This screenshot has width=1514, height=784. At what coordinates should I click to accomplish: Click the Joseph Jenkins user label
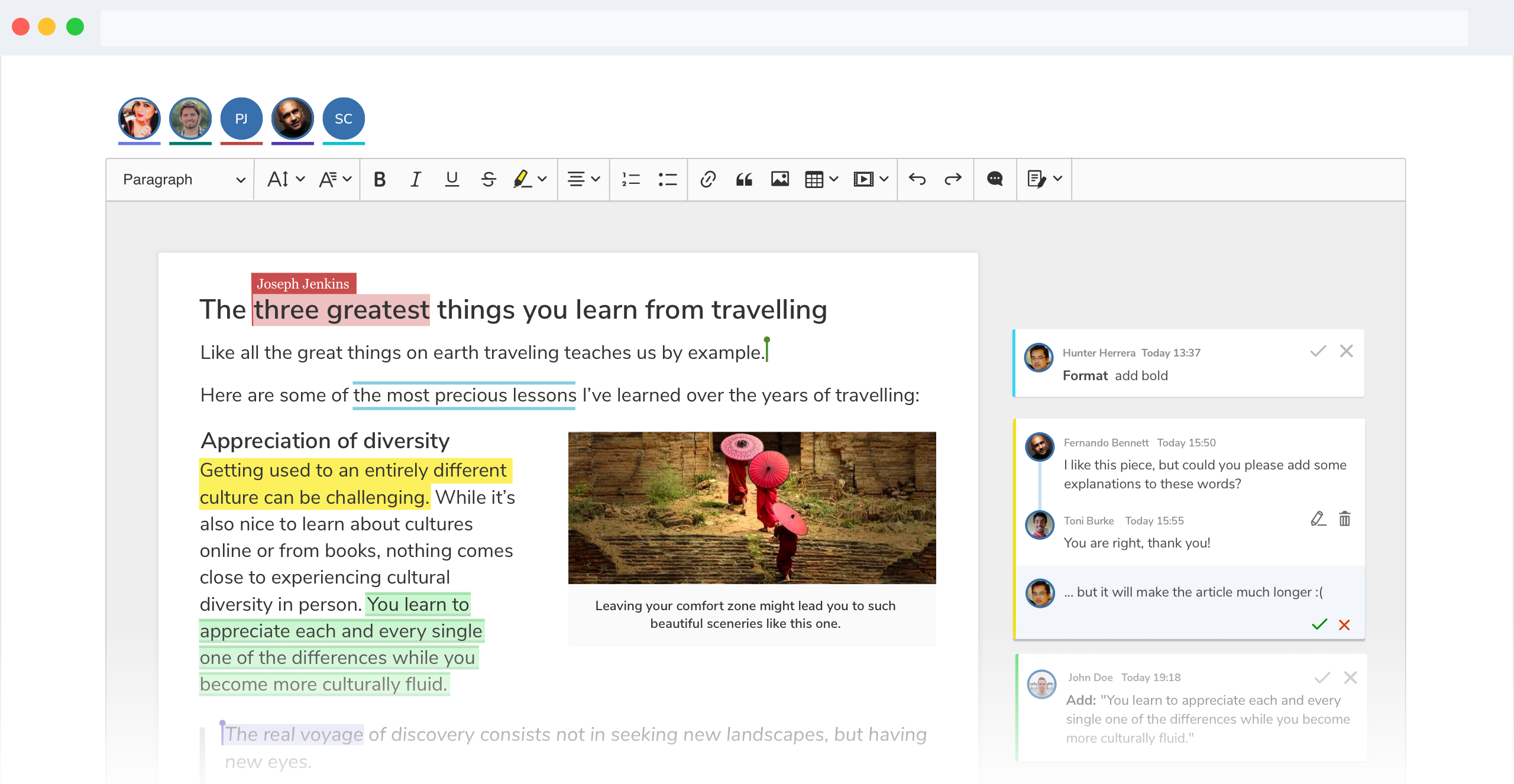click(303, 284)
